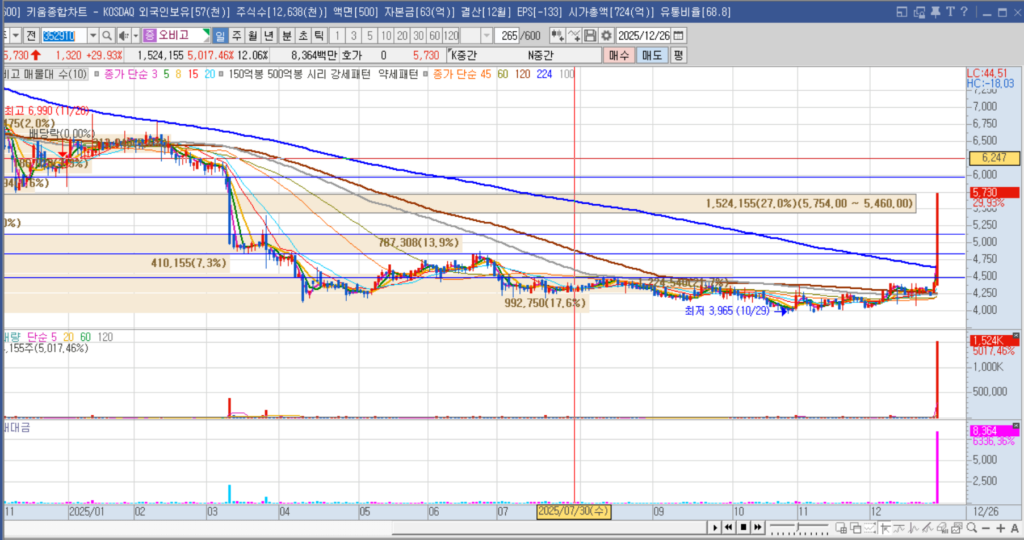Open the calendar date picker icon
Screen dimensions: 1024x540
(680, 35)
